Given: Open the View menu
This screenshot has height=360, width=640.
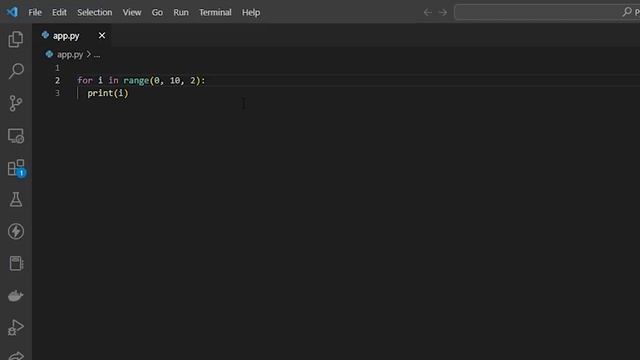Looking at the screenshot, I should pyautogui.click(x=132, y=12).
